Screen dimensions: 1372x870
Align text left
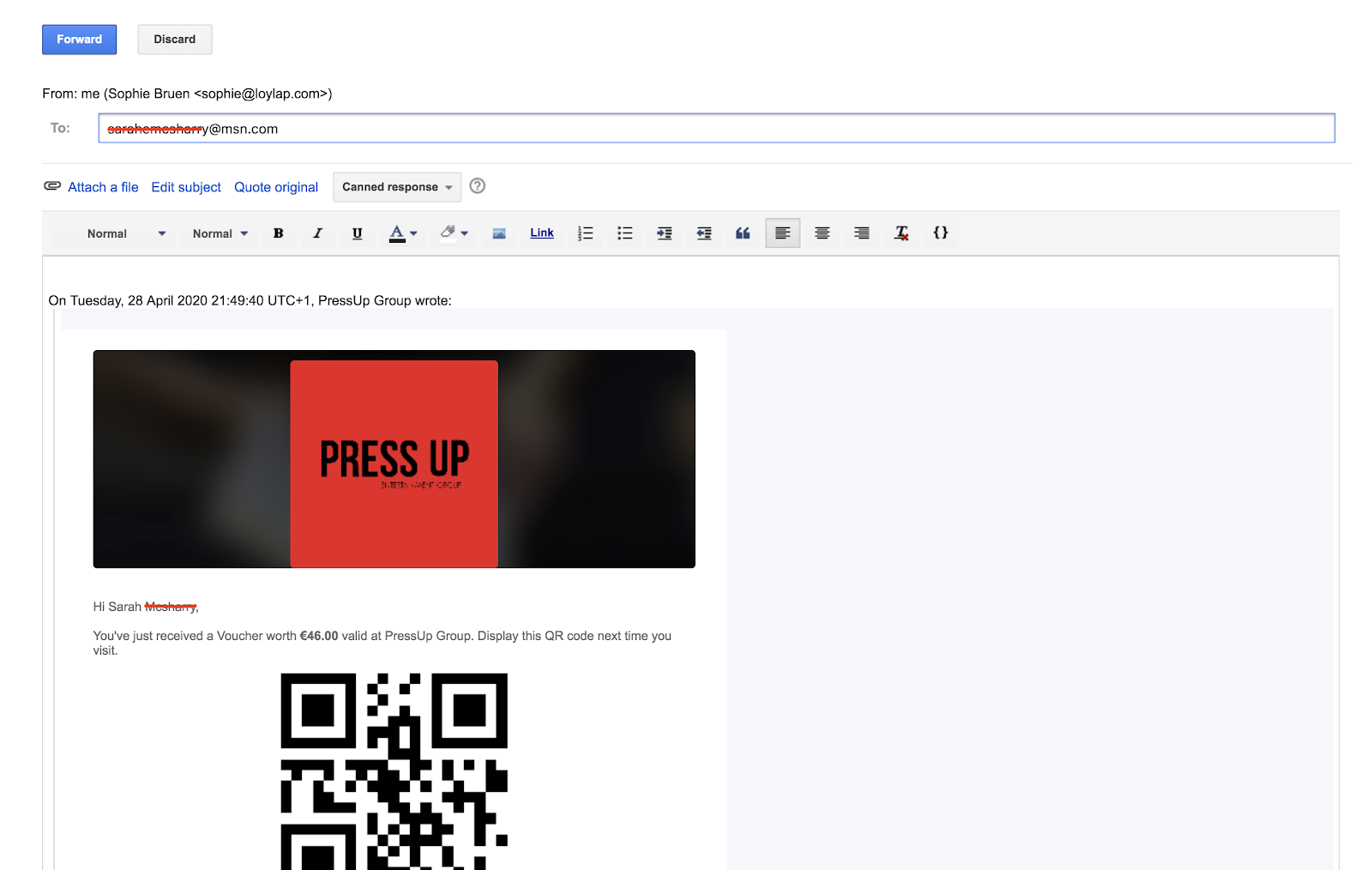783,233
